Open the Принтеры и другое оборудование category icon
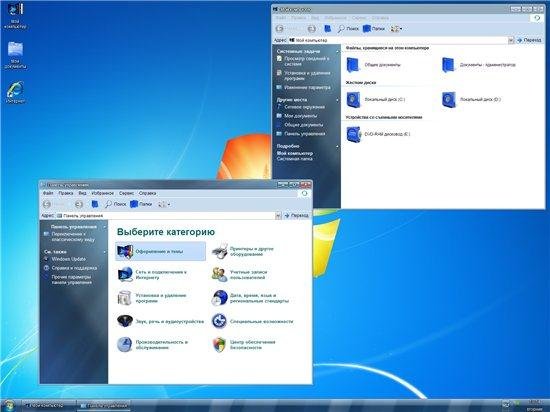Screen dimensions: 550x412 pyautogui.click(x=220, y=251)
